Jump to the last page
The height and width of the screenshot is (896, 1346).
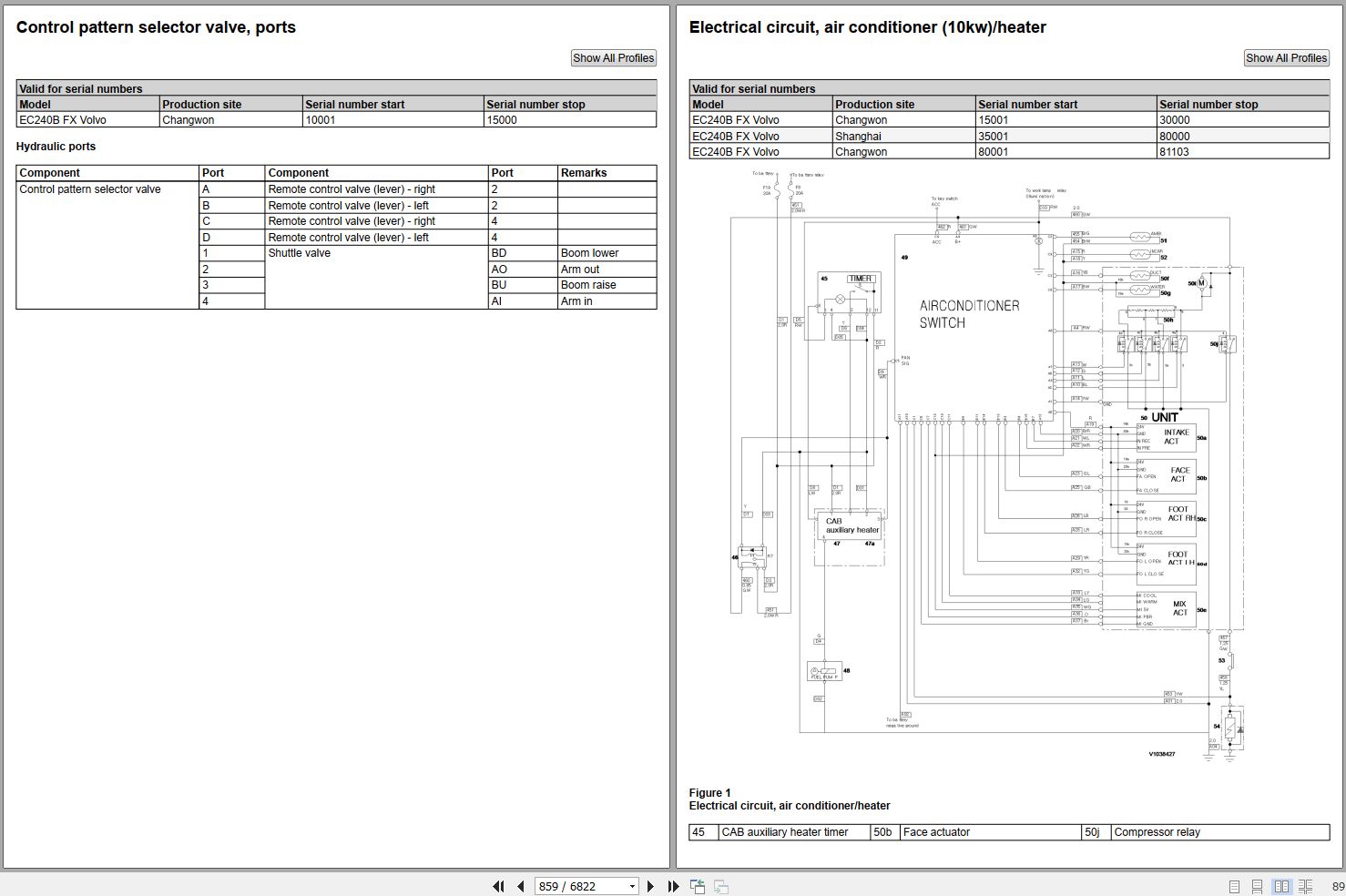pyautogui.click(x=673, y=886)
